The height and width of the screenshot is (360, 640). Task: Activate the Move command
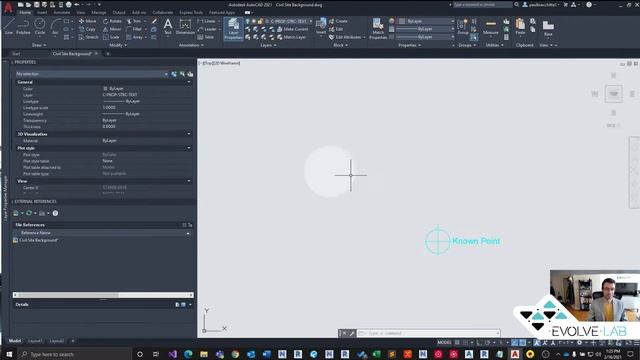(88, 21)
